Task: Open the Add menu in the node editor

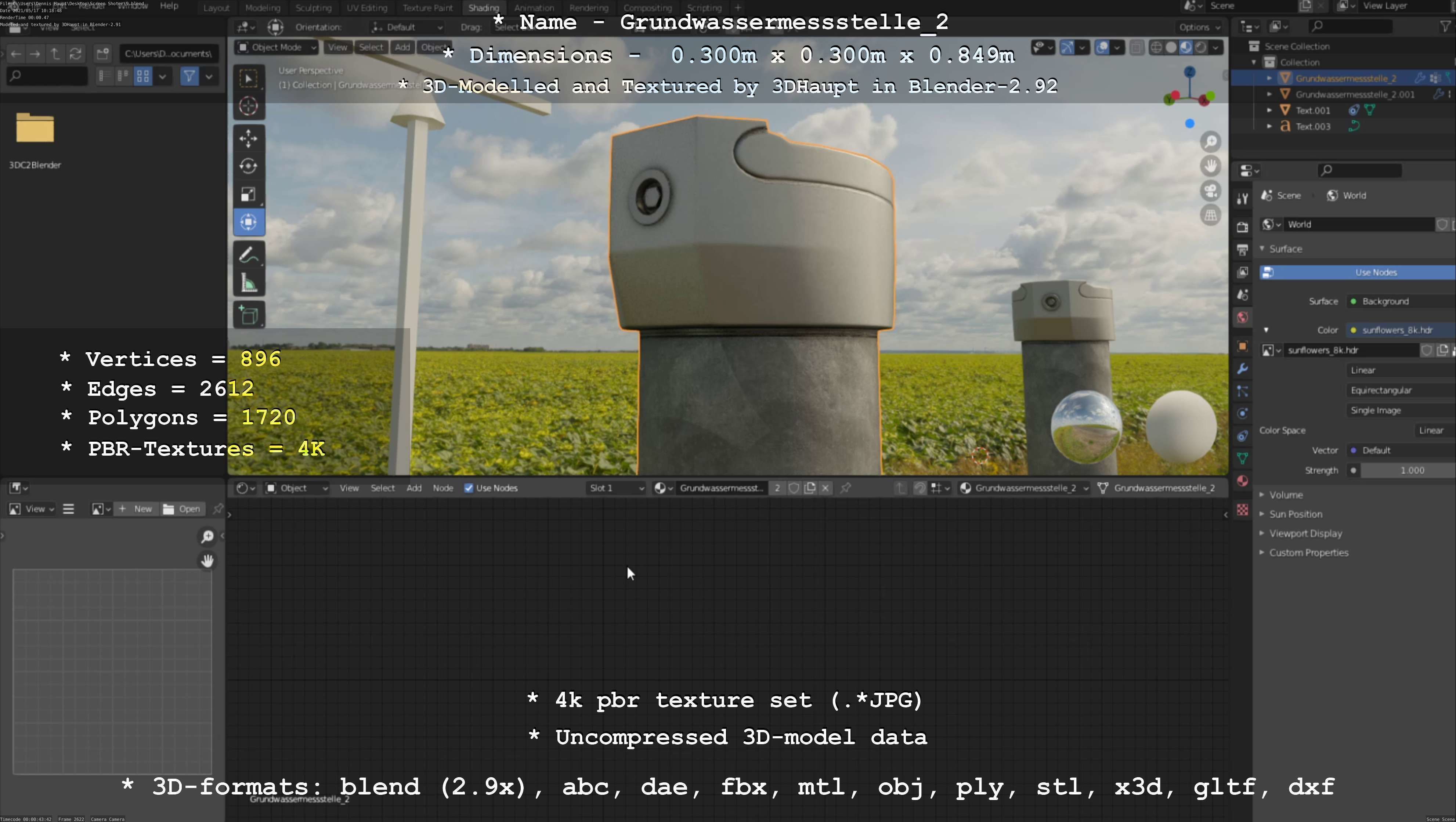Action: [414, 488]
